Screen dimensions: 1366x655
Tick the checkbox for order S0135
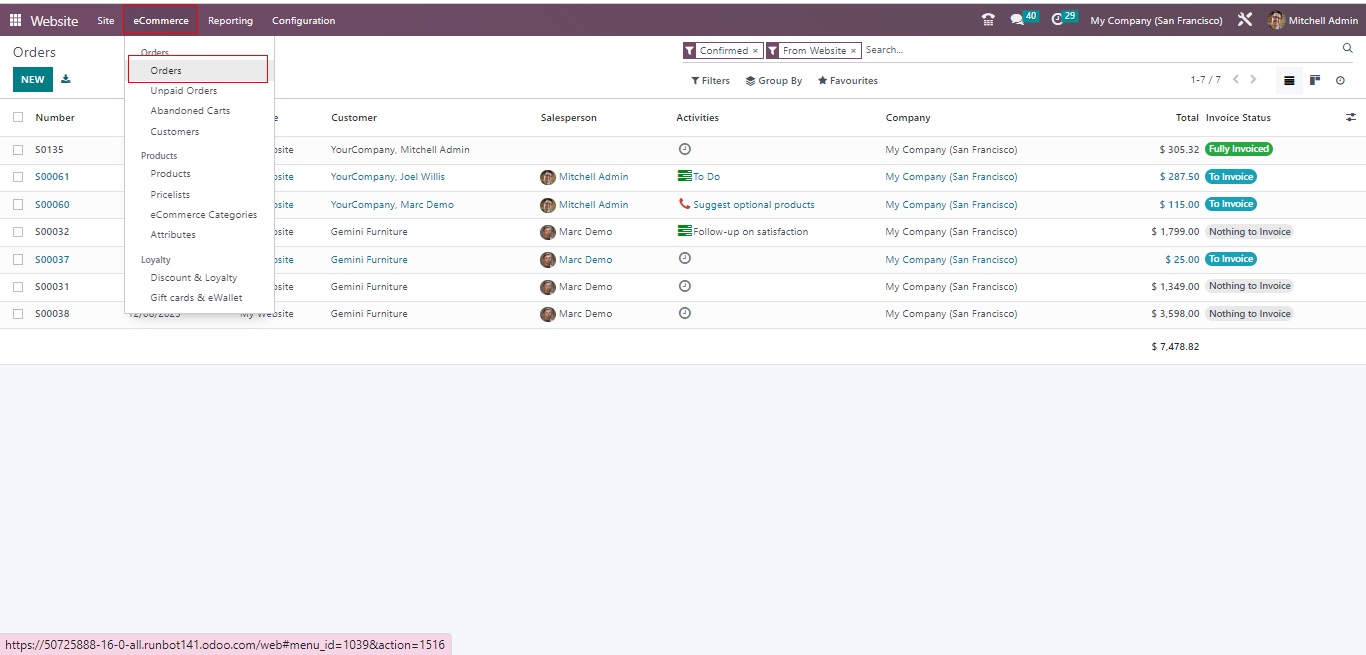click(18, 149)
